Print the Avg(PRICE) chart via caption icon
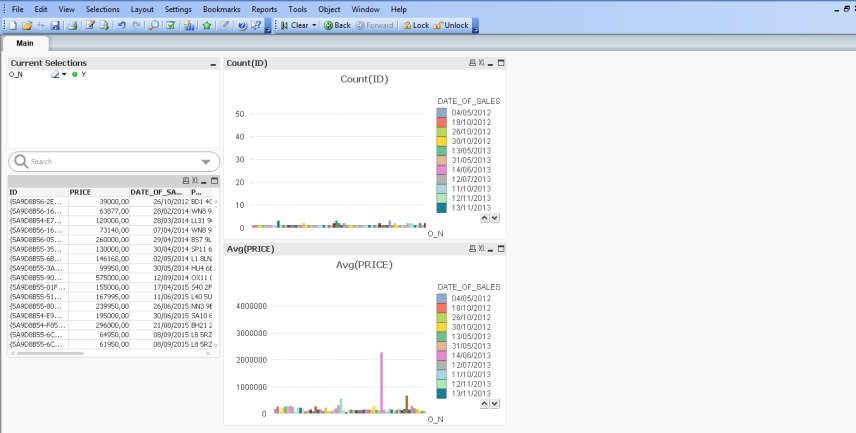 (472, 249)
